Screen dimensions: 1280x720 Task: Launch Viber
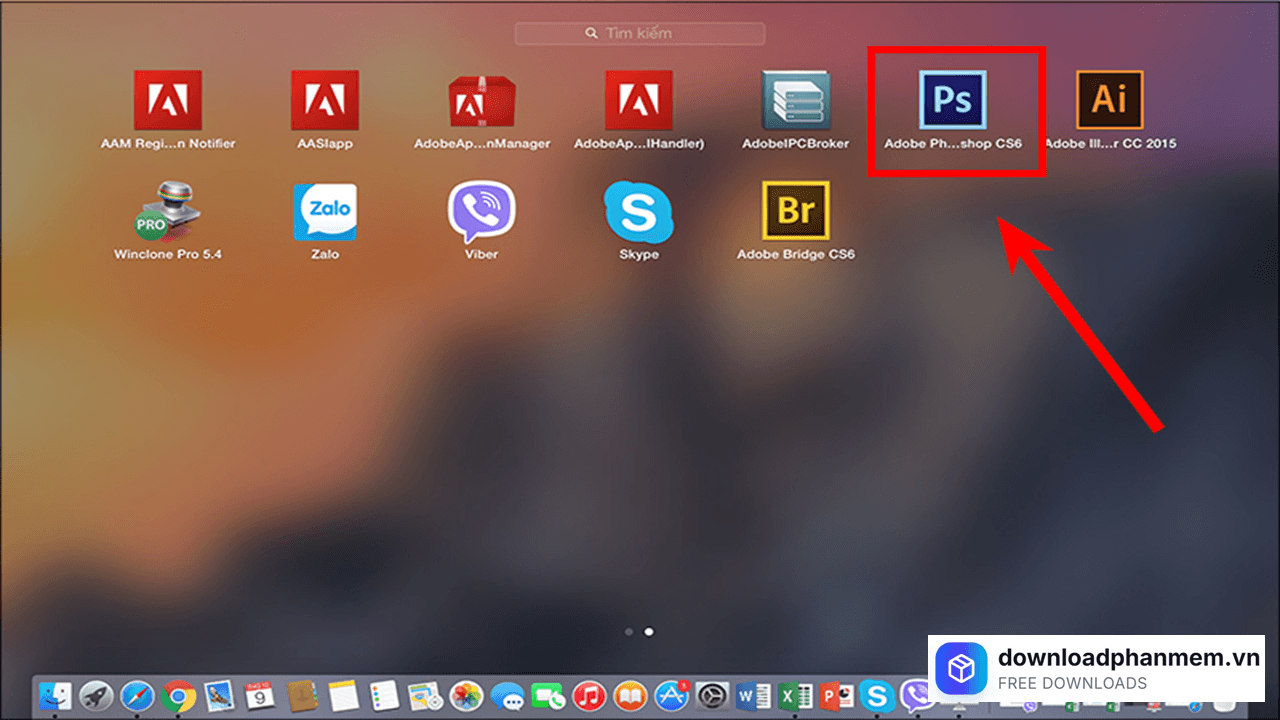[x=481, y=210]
